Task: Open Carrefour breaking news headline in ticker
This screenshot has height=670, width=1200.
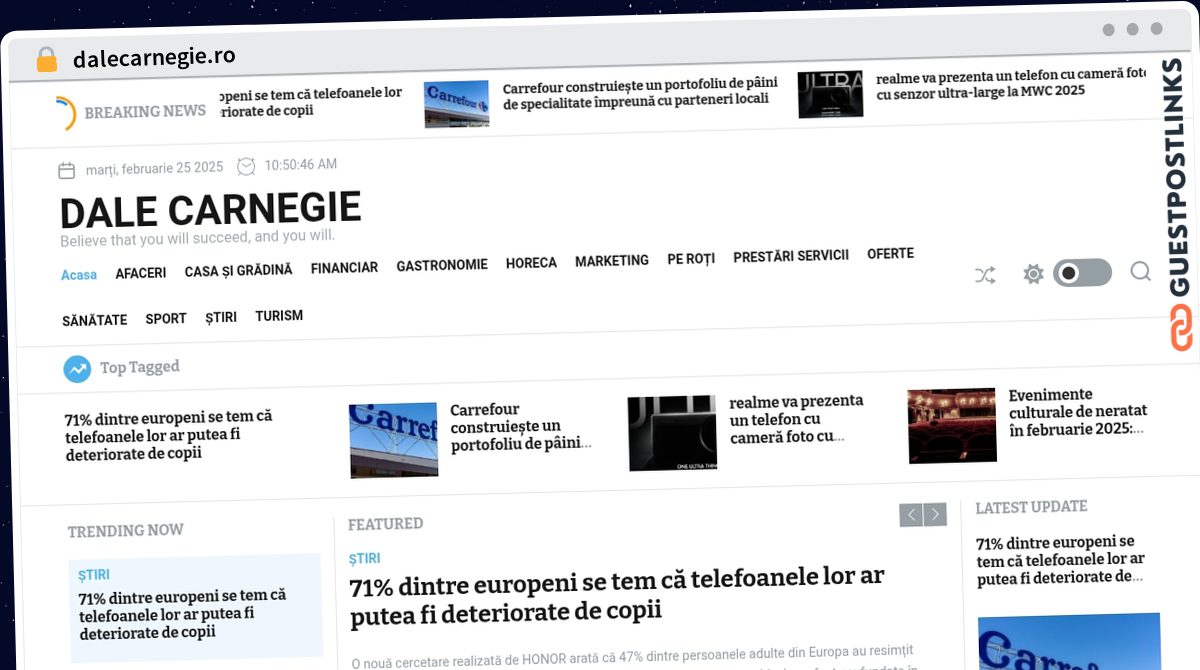Action: pos(640,92)
